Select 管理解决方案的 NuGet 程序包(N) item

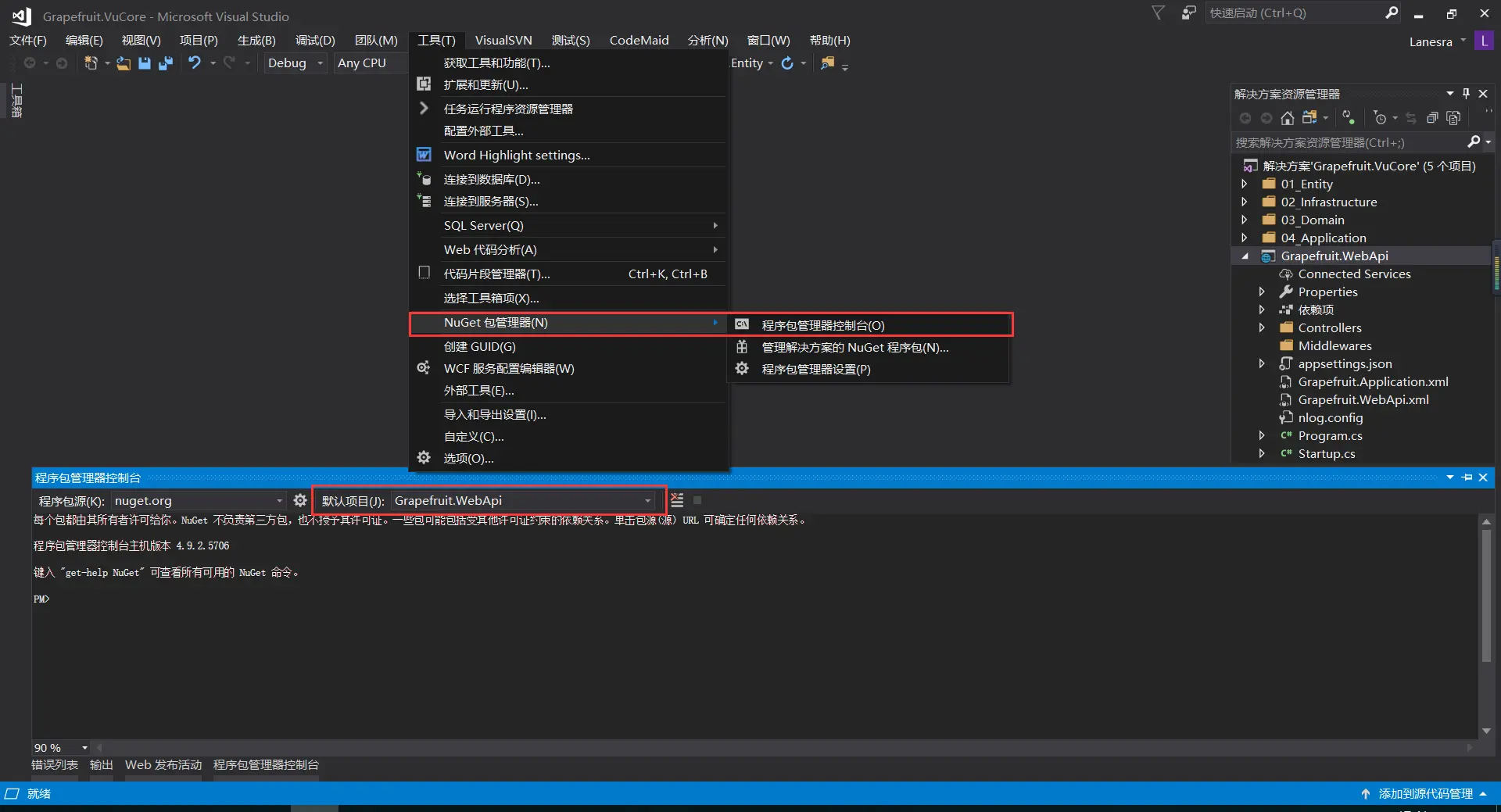[x=869, y=347]
